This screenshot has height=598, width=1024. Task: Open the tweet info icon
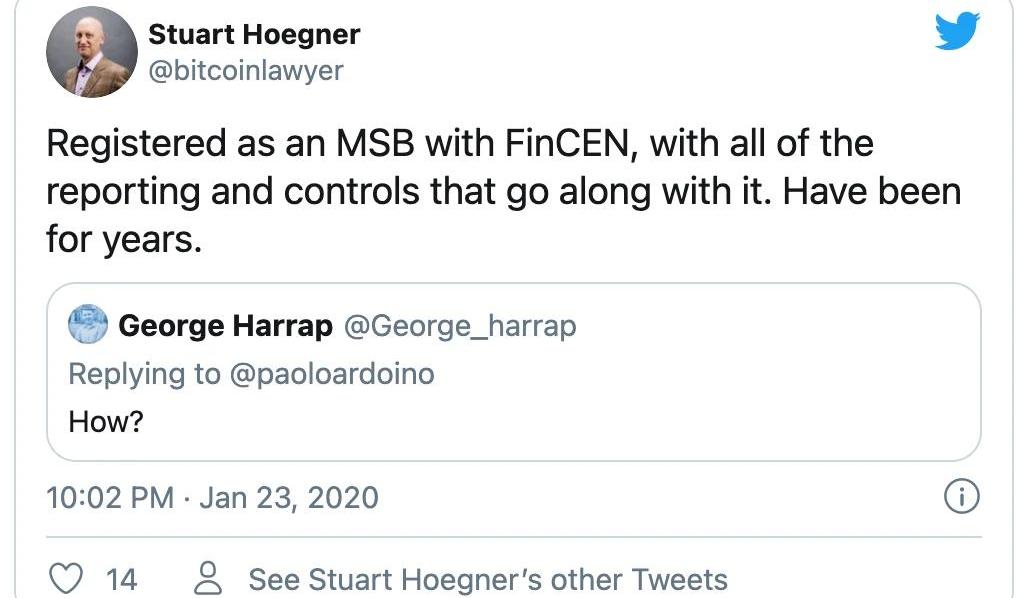(x=961, y=497)
